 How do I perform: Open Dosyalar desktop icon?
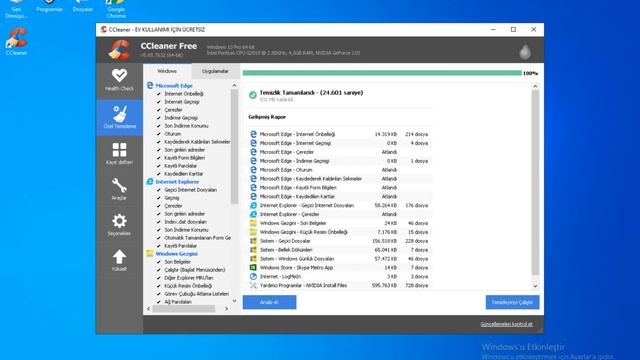coord(82,6)
